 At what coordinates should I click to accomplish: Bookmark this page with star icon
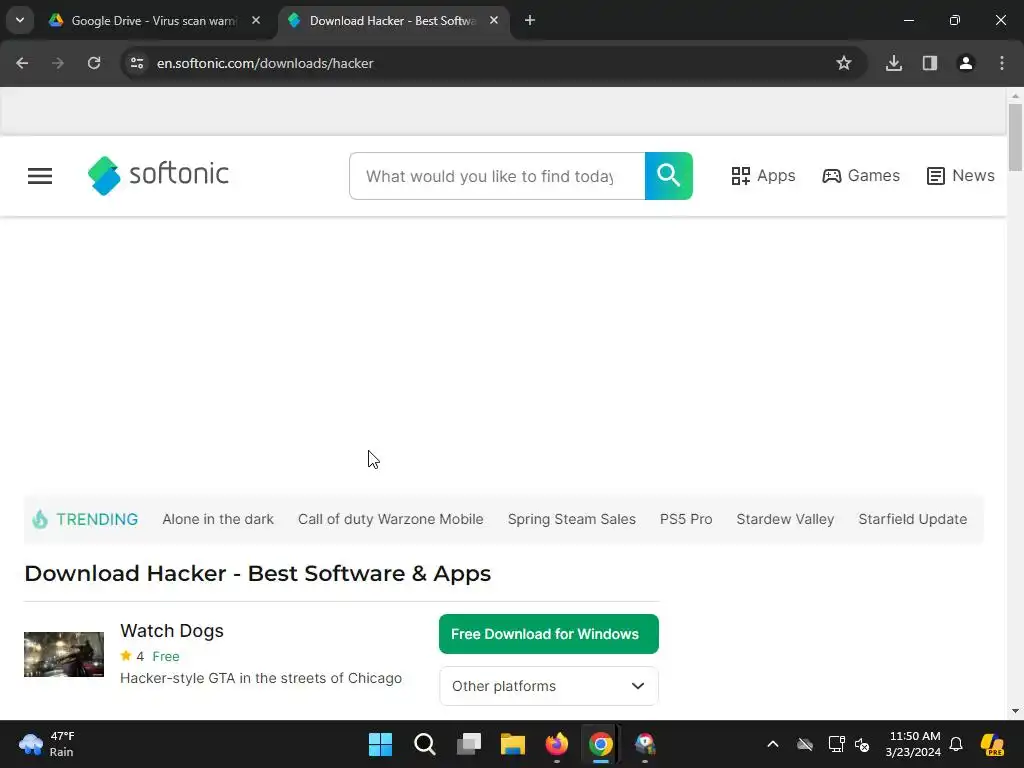(844, 63)
